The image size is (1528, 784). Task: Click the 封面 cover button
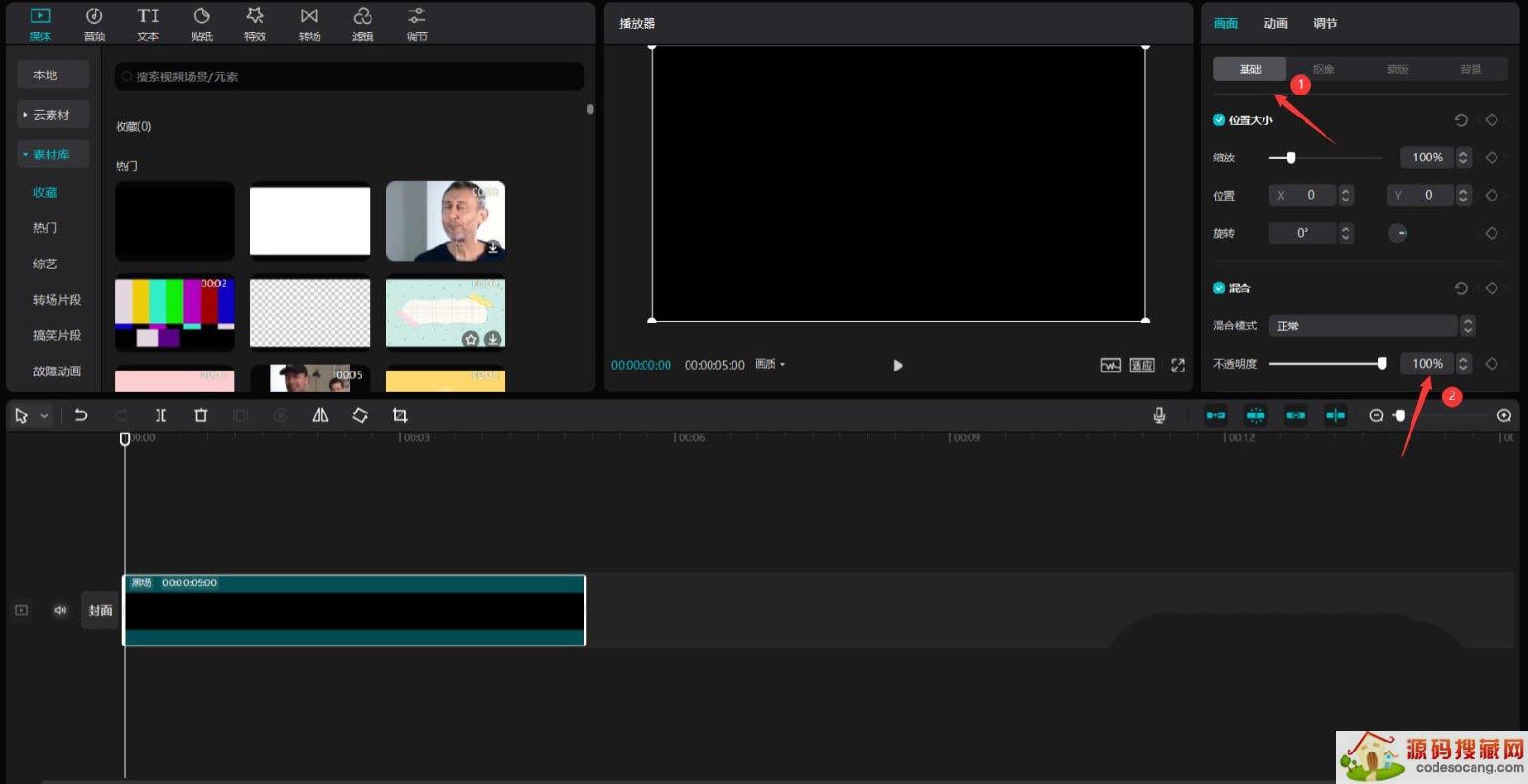(x=100, y=610)
